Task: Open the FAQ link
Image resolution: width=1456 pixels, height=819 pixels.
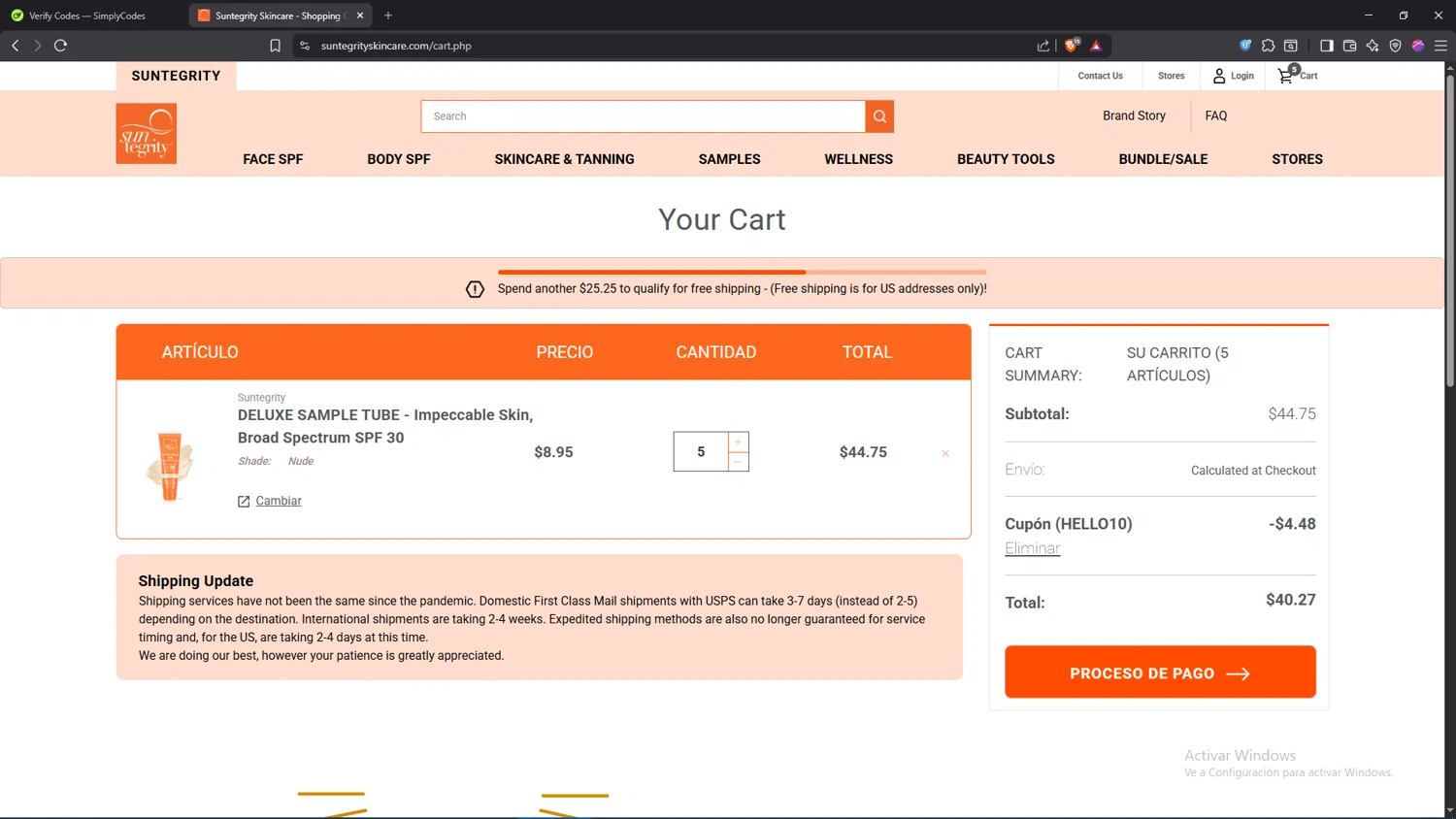Action: [1216, 115]
